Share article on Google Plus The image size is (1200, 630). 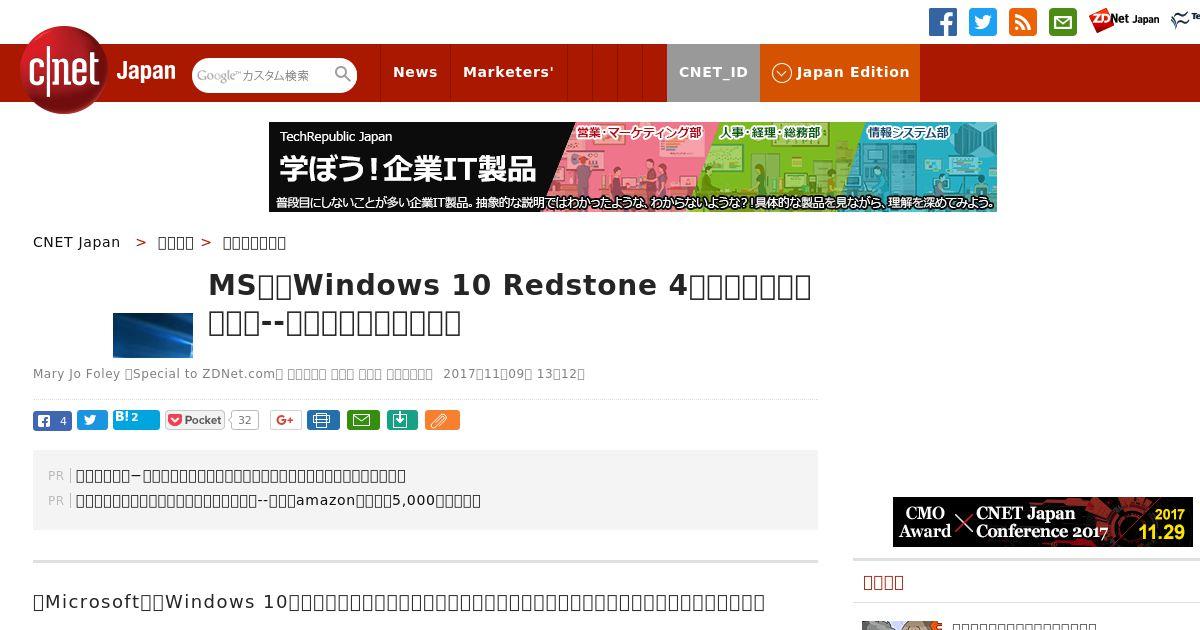click(286, 421)
